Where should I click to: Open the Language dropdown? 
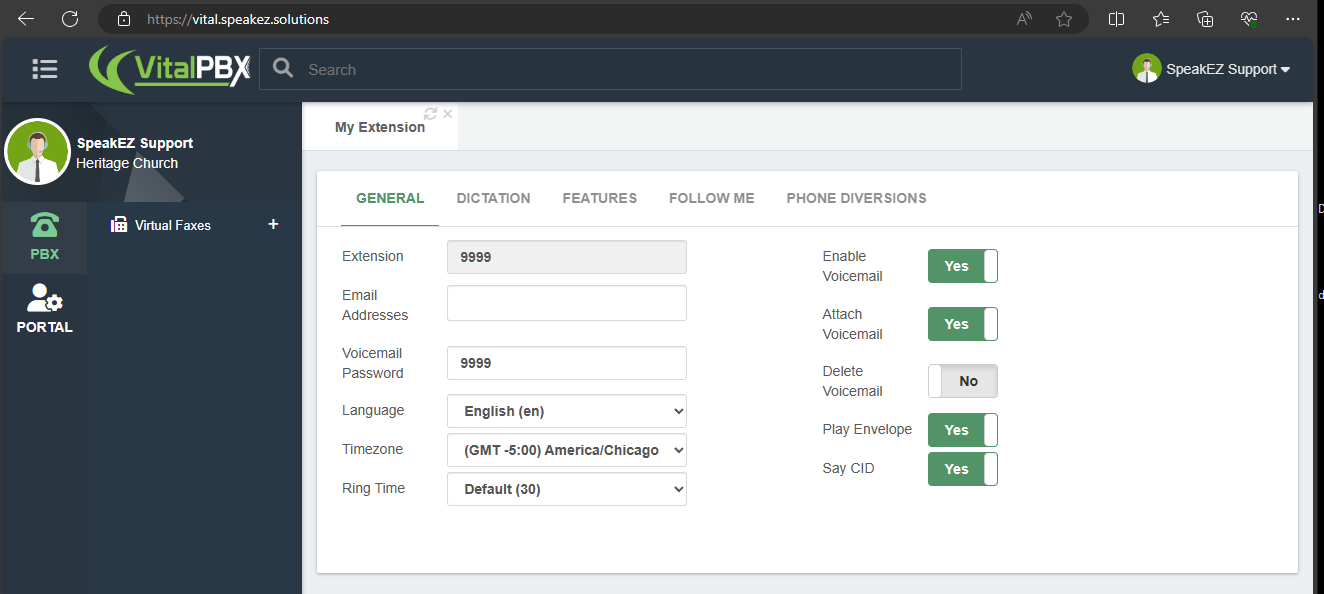pos(567,411)
